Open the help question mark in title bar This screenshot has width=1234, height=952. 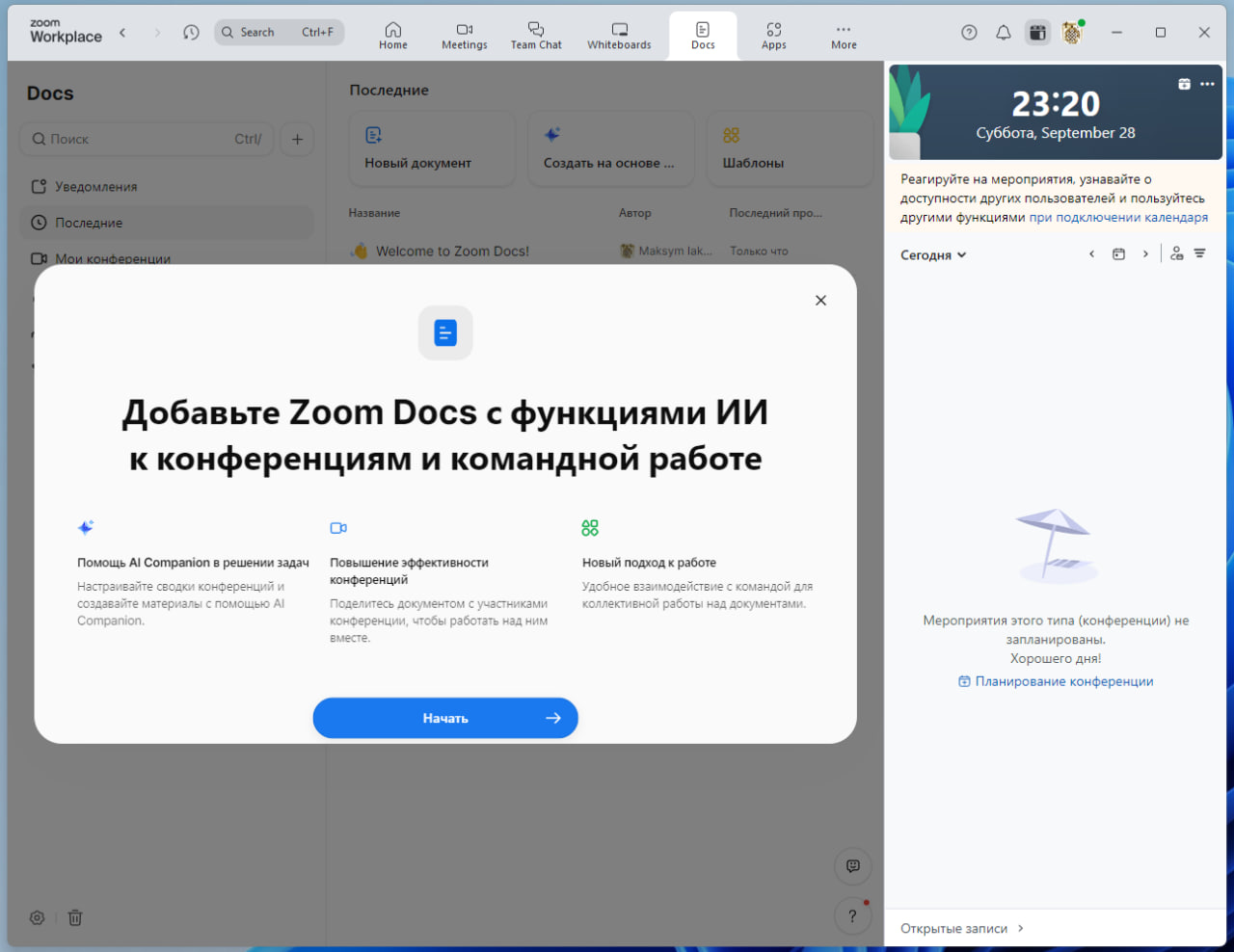click(x=969, y=33)
